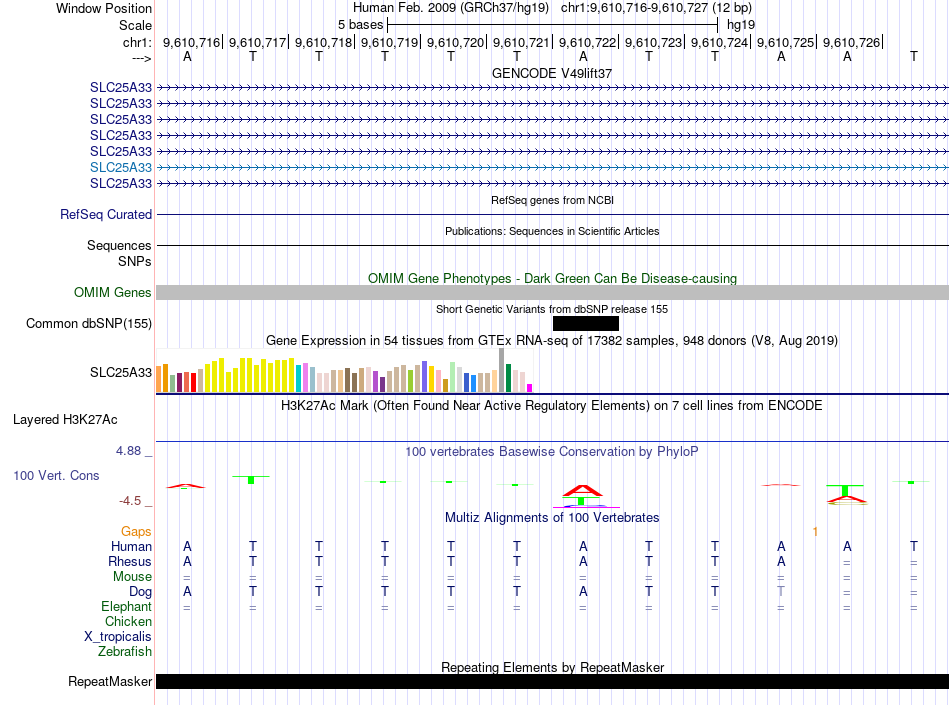950x705 pixels.
Task: Click the OMIM Genes track label
Action: pos(113,293)
